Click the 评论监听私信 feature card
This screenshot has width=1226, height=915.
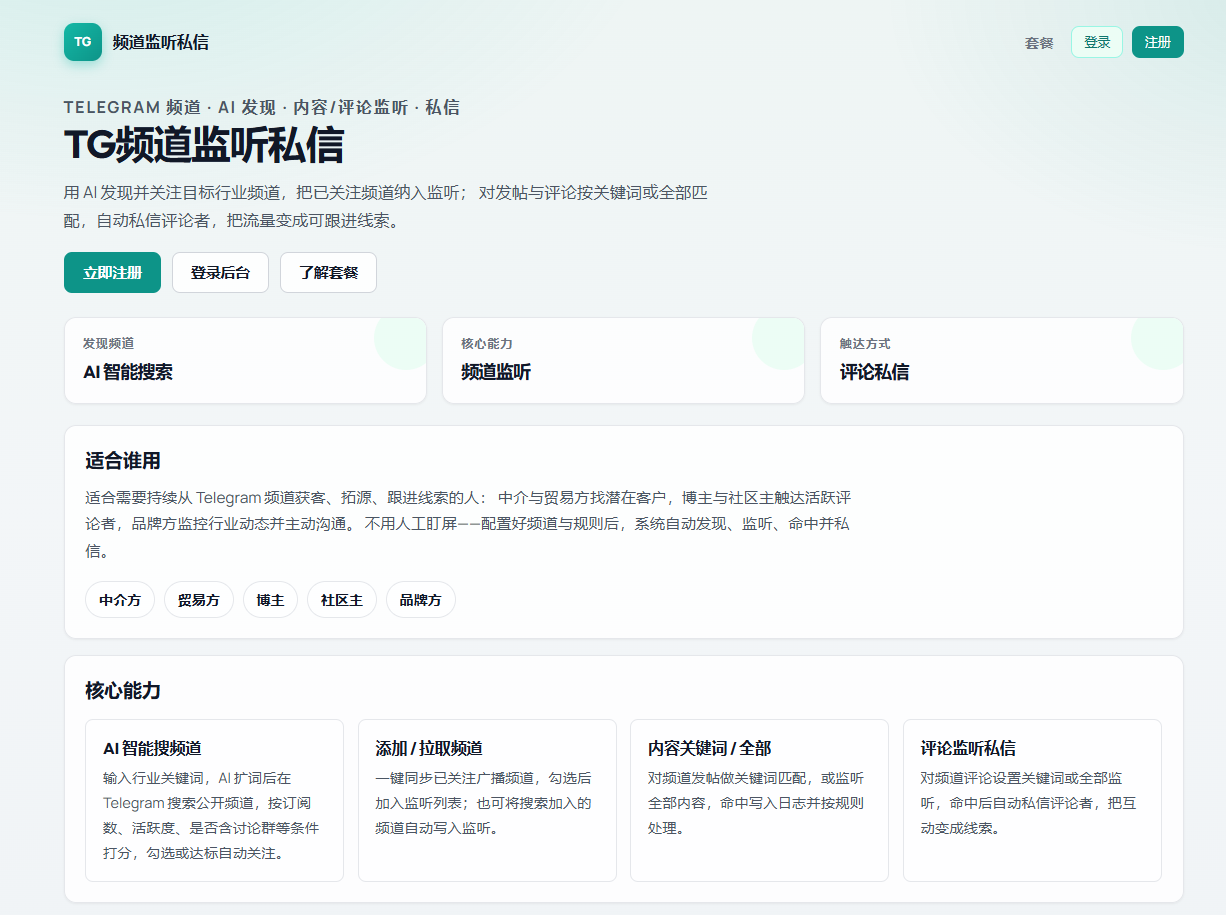point(1032,800)
